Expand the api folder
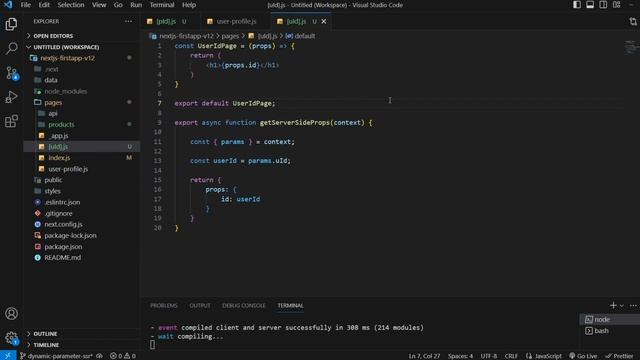Viewport: 640px width, 360px height. click(x=82, y=113)
